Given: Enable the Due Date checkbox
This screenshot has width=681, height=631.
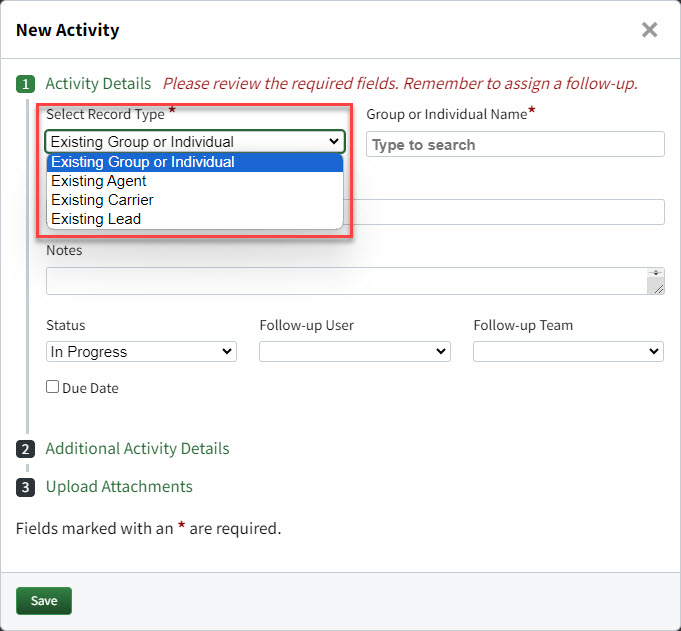Looking at the screenshot, I should 53,387.
